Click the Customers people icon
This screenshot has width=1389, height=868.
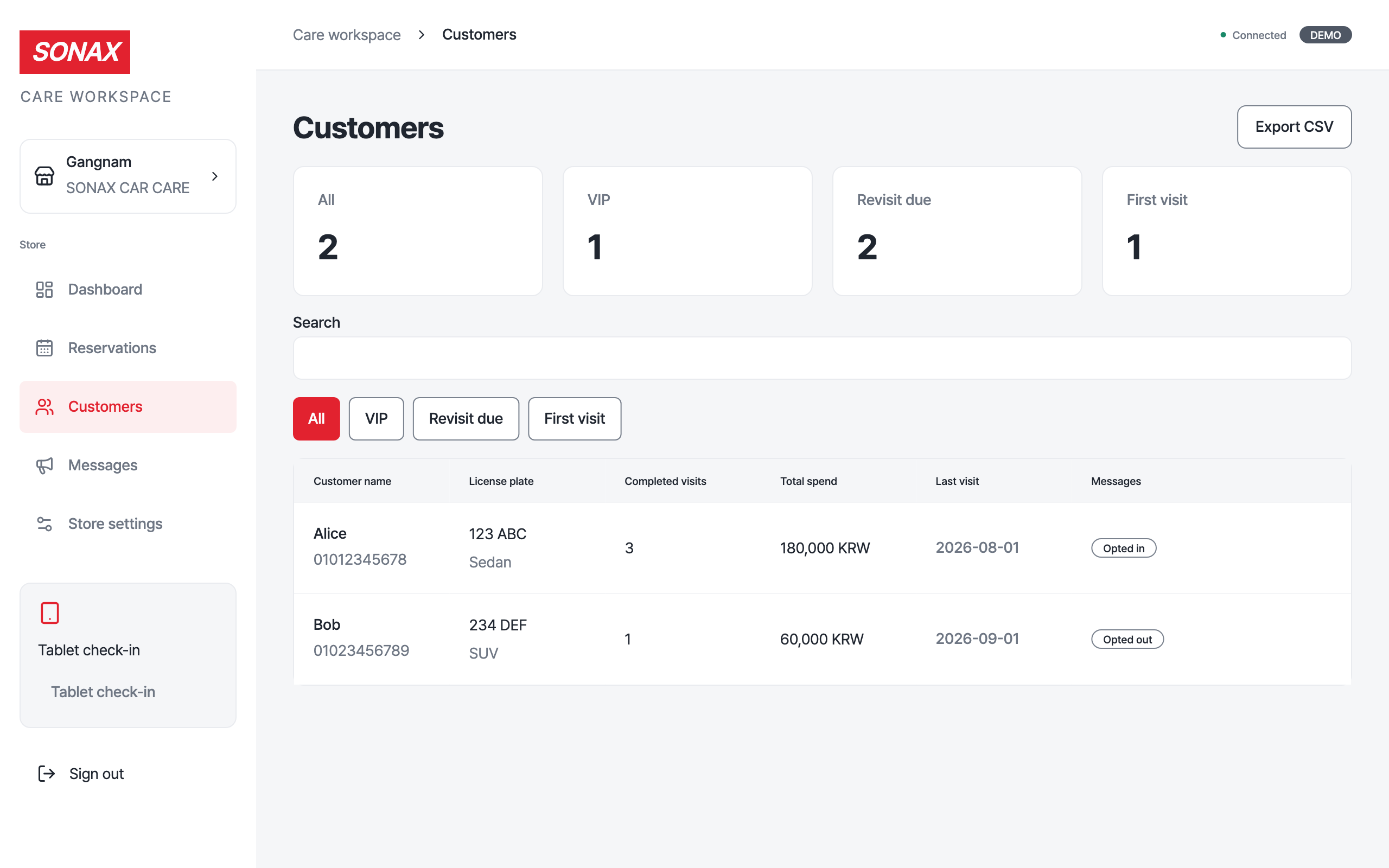click(44, 406)
